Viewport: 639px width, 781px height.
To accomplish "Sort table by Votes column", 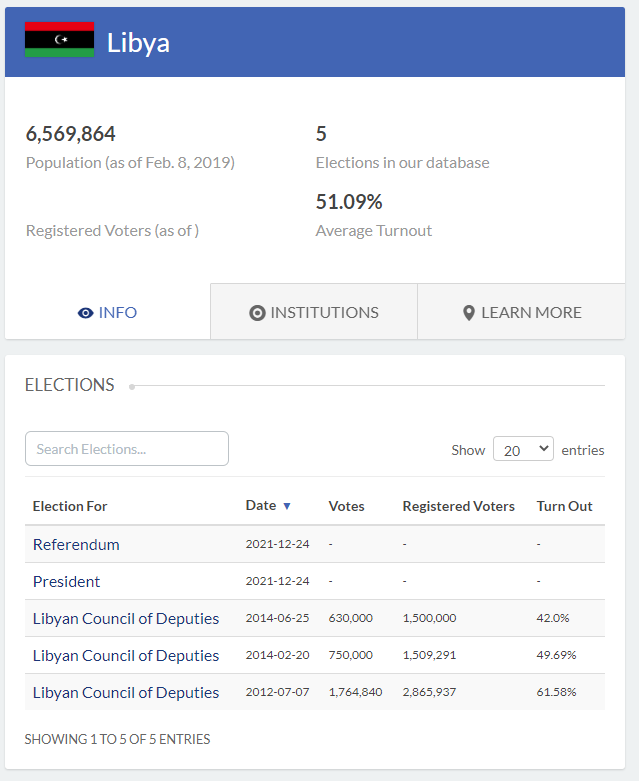I will click(x=346, y=506).
